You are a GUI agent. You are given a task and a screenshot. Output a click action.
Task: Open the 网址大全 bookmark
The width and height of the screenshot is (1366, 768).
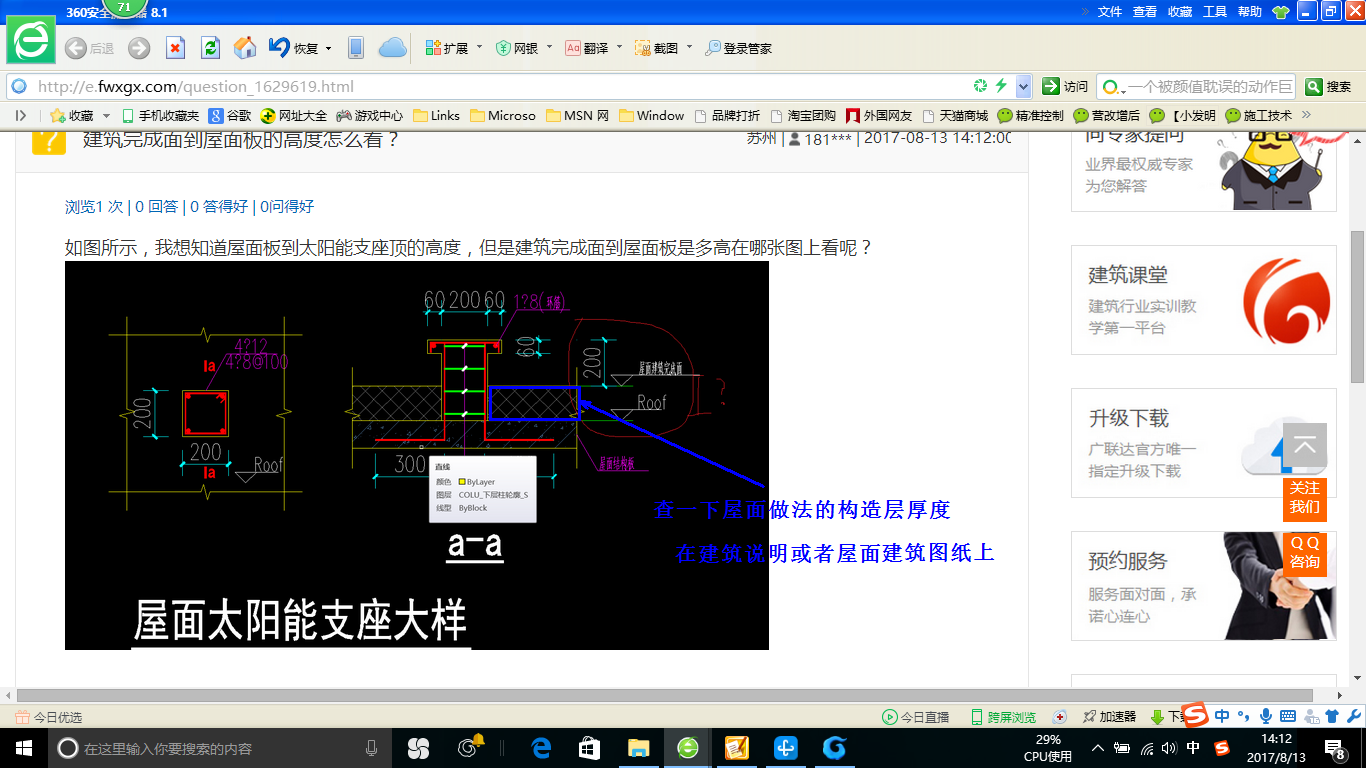click(294, 116)
